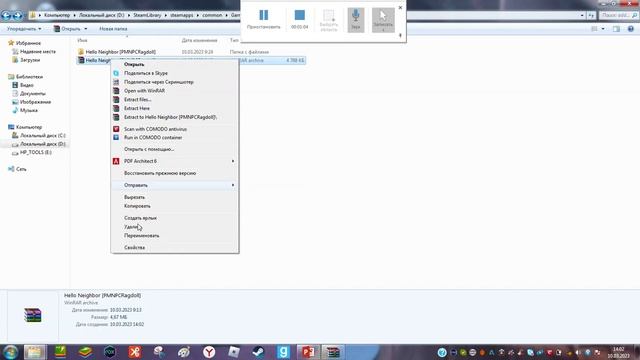
Task: Sort by the Дата изменения column header
Action: [x=199, y=40]
